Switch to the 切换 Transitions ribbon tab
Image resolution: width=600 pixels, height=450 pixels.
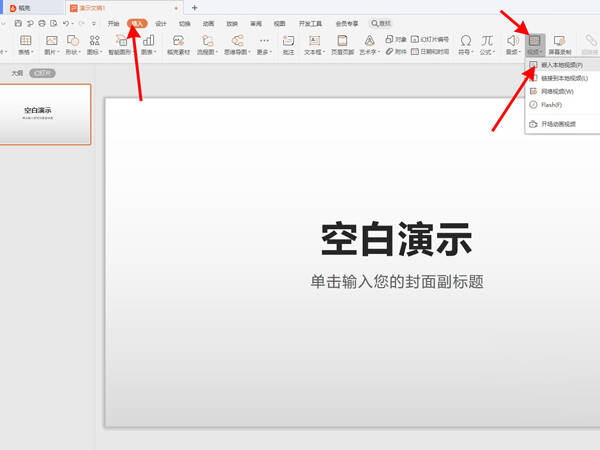pyautogui.click(x=184, y=24)
